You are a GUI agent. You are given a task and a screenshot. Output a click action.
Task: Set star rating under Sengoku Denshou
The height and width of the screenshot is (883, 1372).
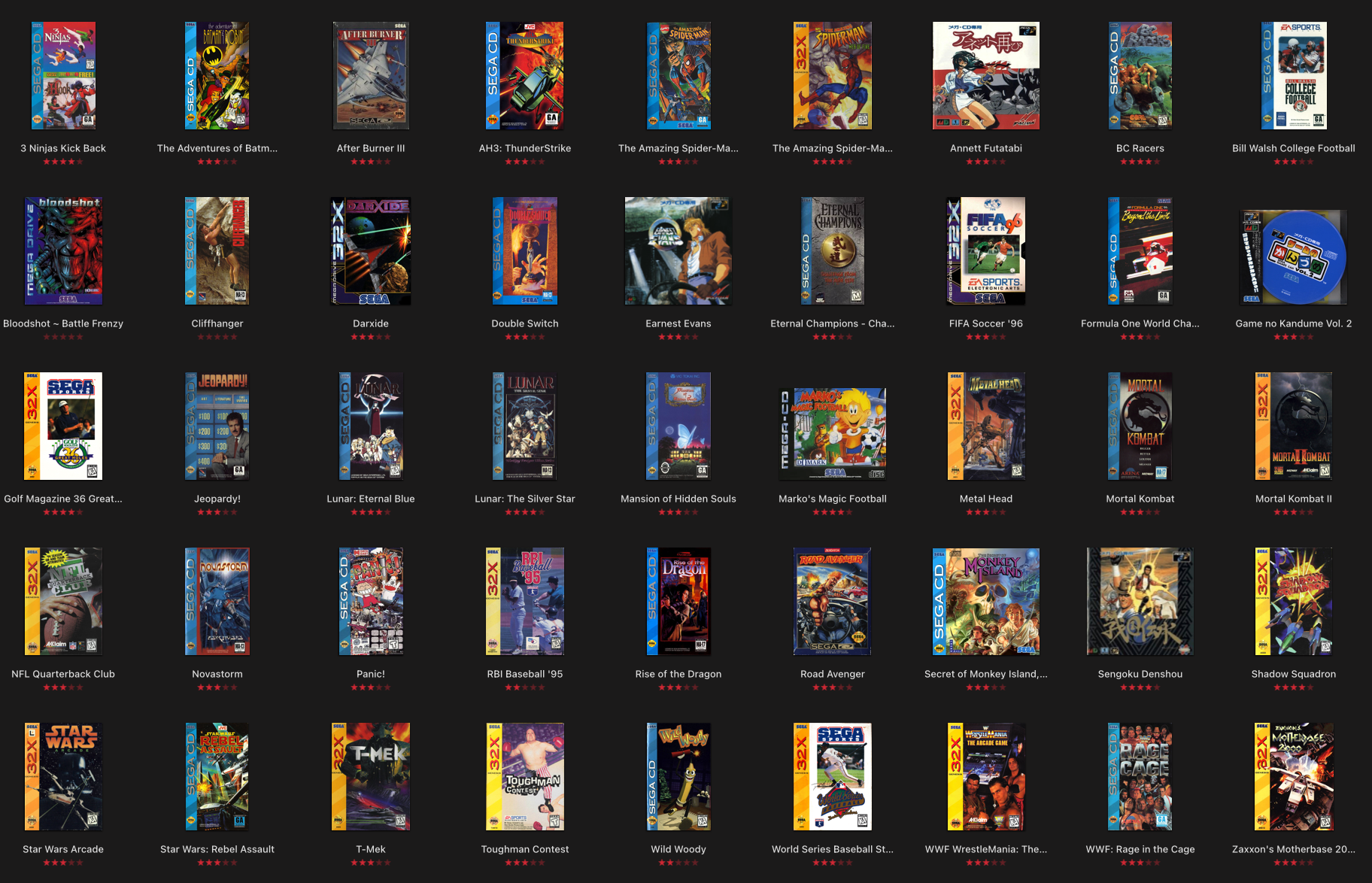pos(1140,687)
